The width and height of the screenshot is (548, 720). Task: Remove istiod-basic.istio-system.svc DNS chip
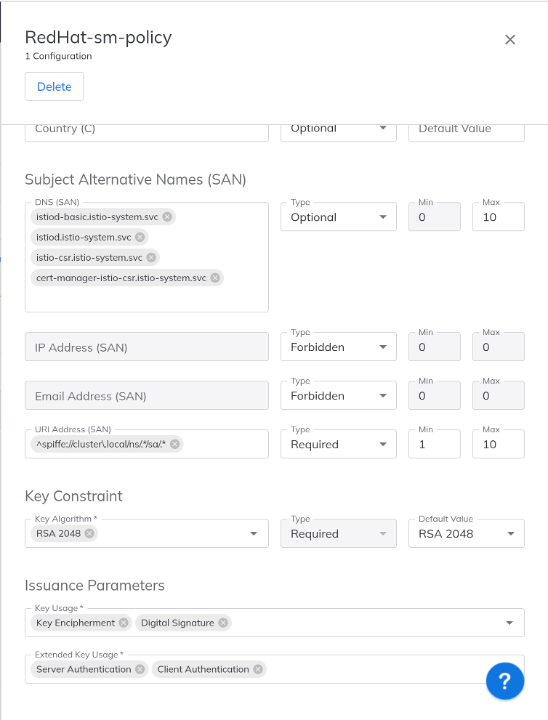point(167,217)
